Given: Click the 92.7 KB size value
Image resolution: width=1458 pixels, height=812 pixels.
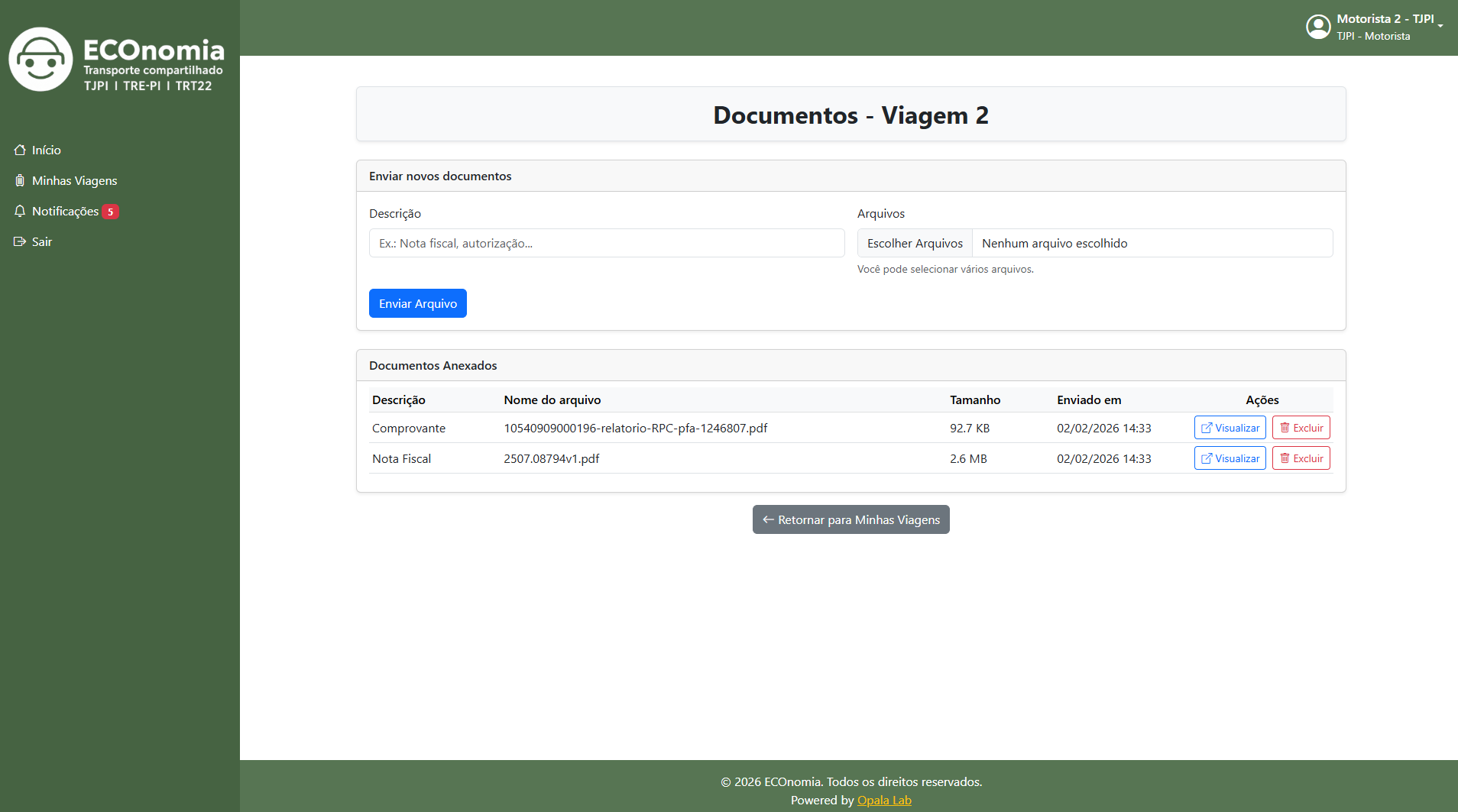Looking at the screenshot, I should 970,428.
